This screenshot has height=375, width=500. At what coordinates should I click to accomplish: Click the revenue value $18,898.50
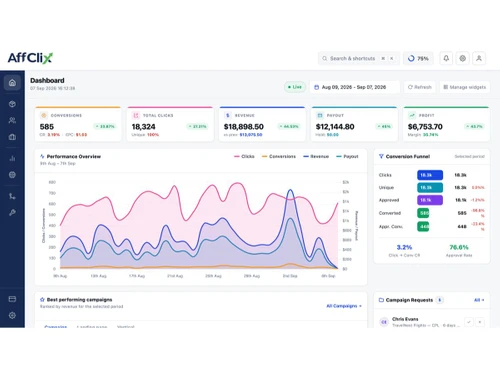pos(244,127)
